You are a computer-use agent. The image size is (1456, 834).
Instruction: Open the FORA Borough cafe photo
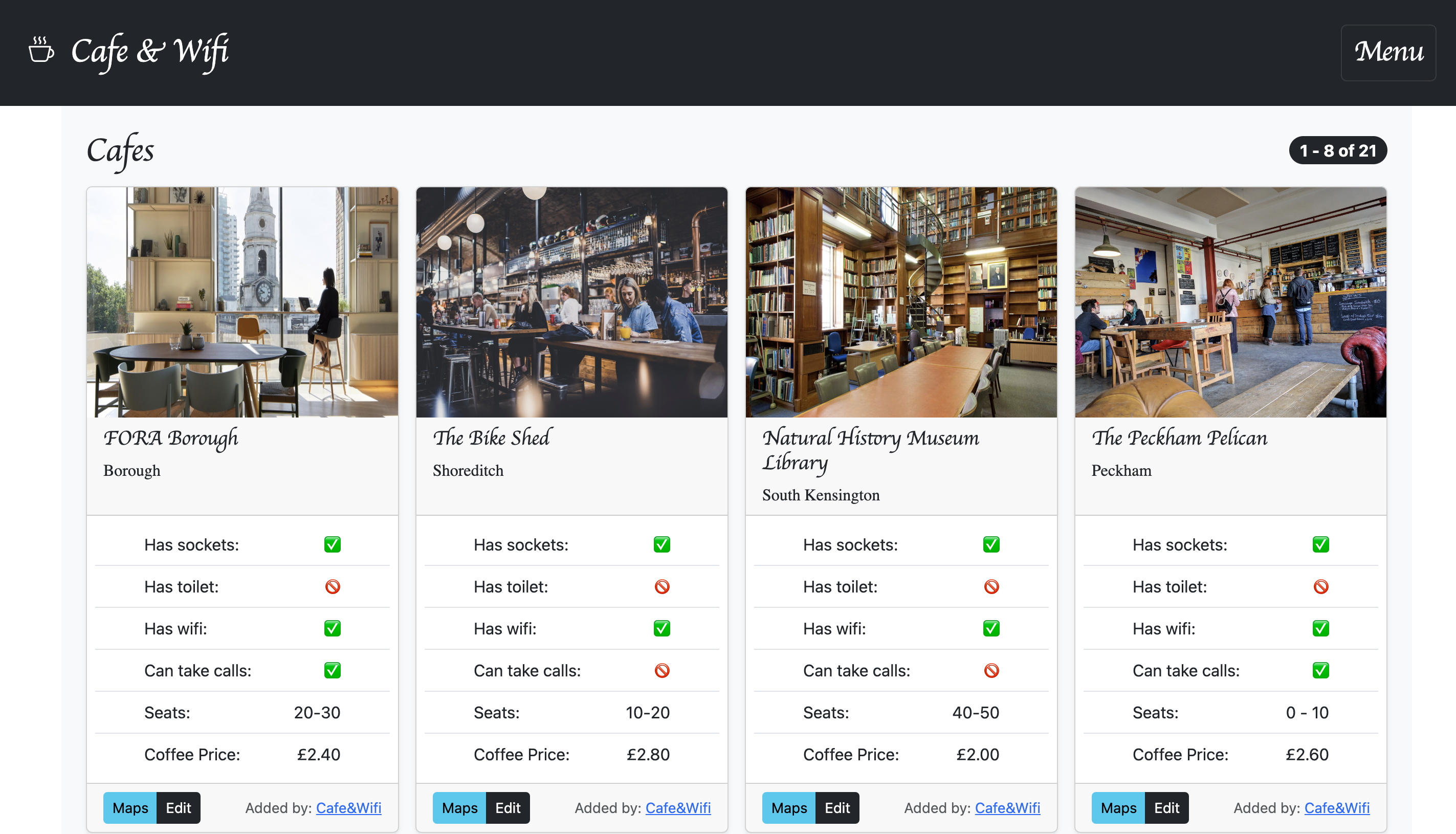242,302
